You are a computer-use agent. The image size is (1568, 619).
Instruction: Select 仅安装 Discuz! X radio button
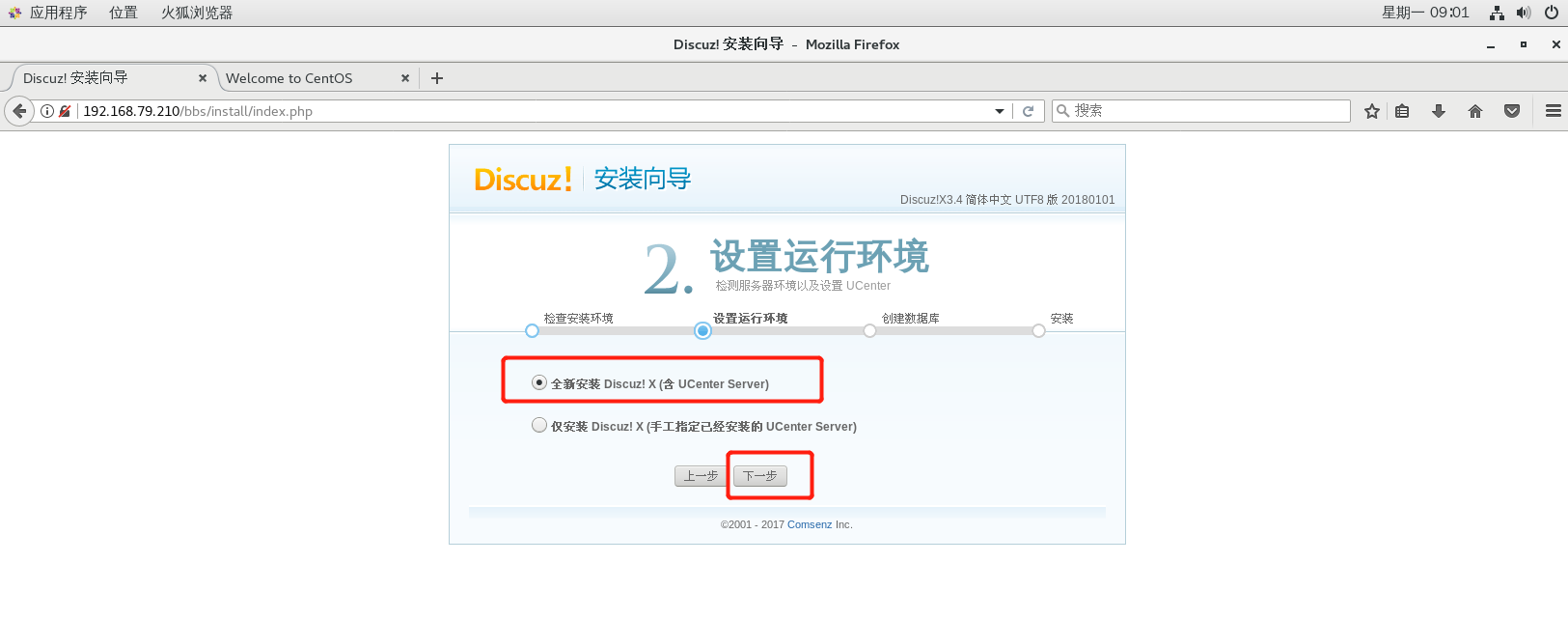click(539, 425)
